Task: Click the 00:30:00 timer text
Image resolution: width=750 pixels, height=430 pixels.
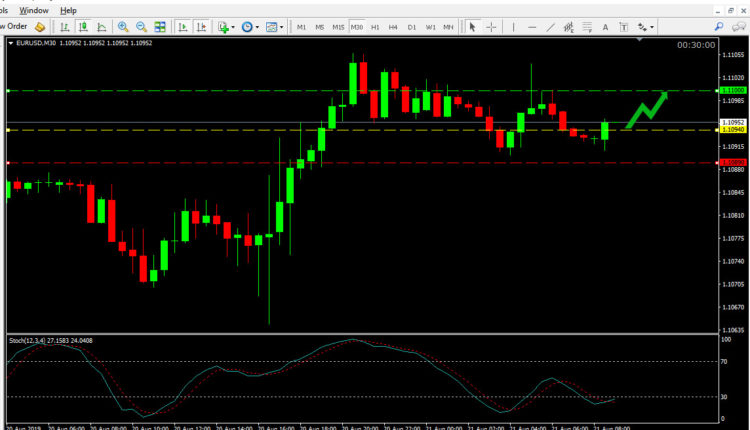Action: [x=696, y=45]
